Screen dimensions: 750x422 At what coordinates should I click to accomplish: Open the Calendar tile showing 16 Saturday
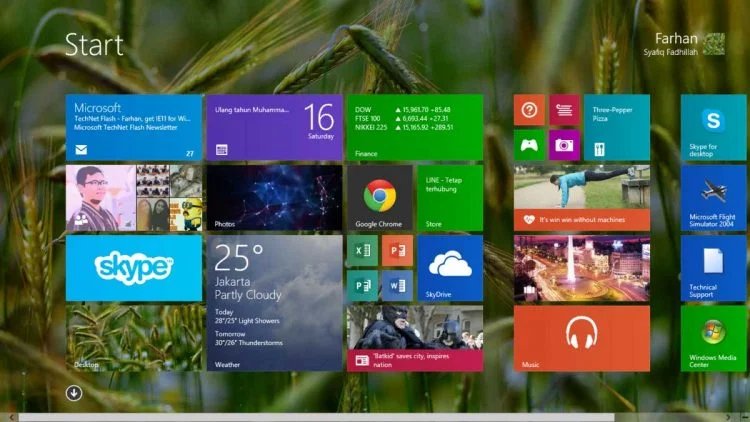(x=275, y=127)
